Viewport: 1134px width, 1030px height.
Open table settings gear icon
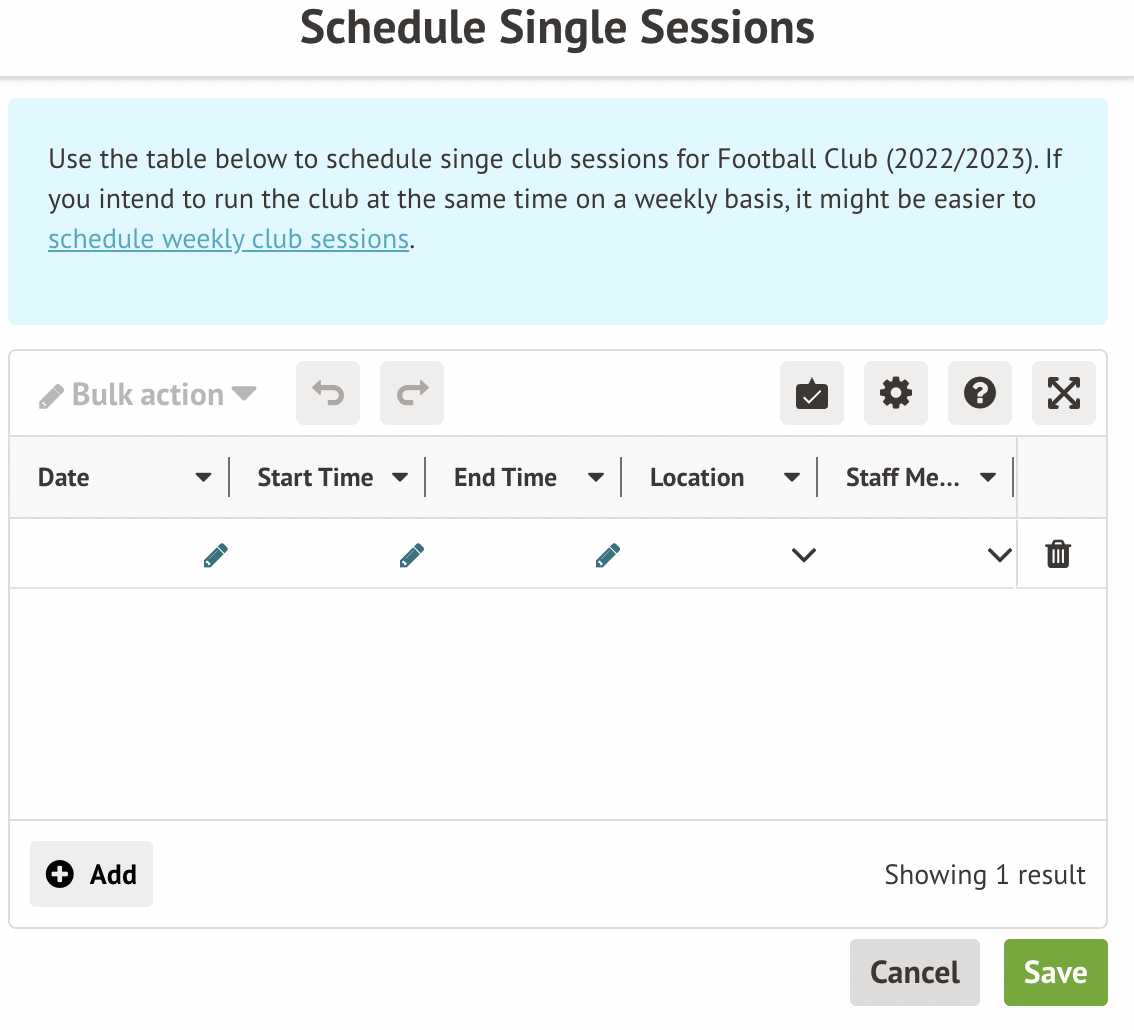[896, 394]
